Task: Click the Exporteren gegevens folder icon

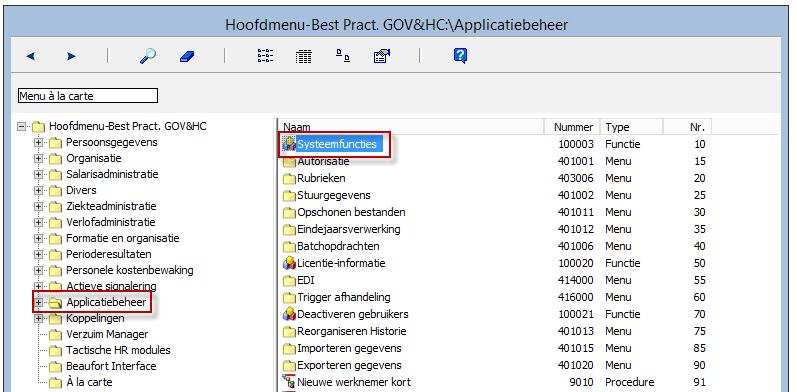Action: [x=289, y=366]
